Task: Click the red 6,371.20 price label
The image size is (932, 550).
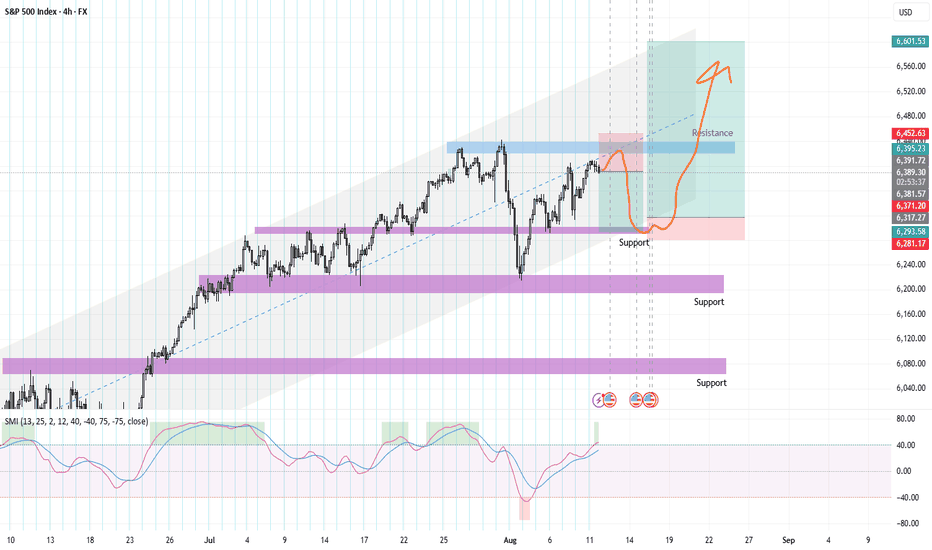Action: click(910, 206)
